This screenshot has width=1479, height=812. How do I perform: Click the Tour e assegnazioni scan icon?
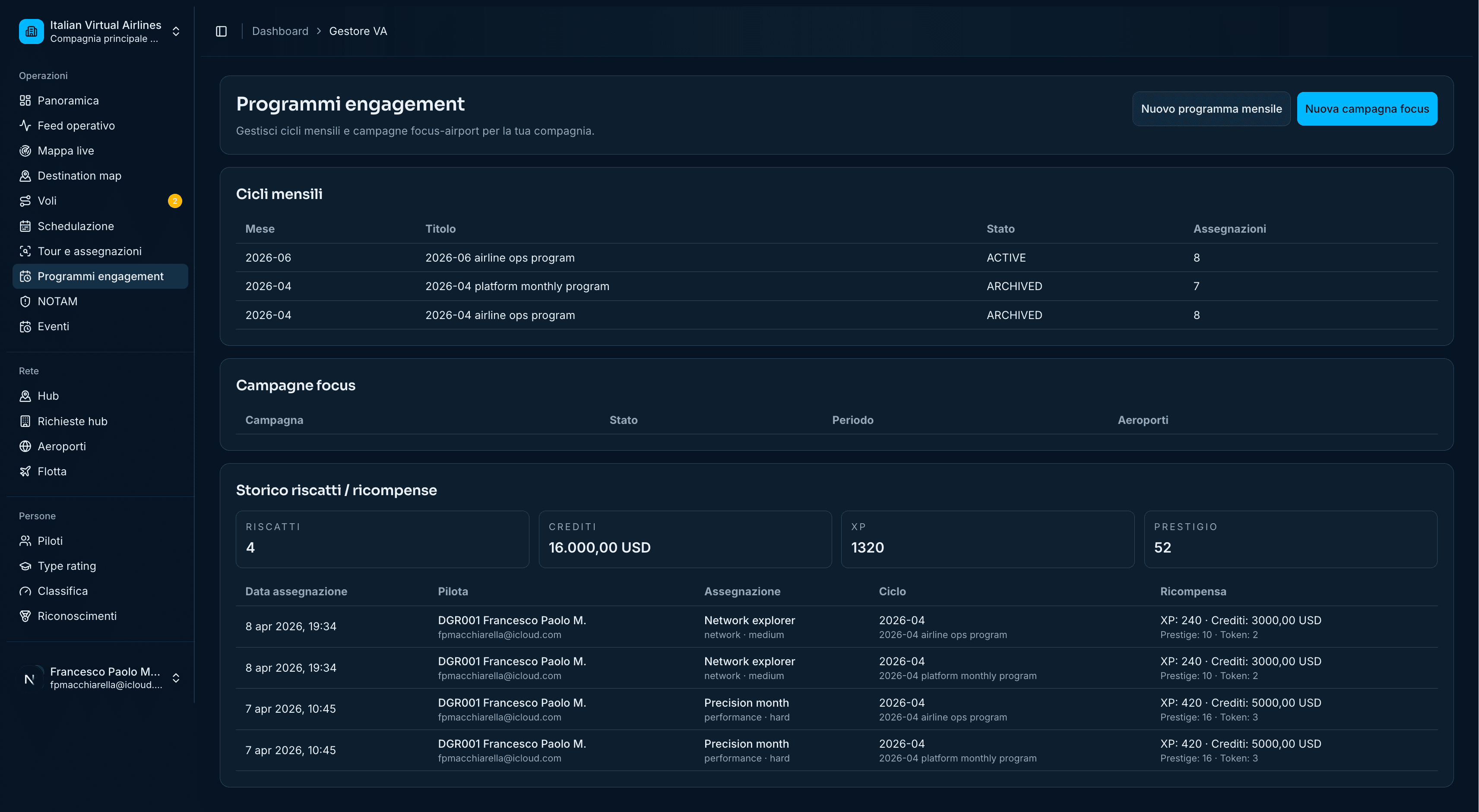25,251
